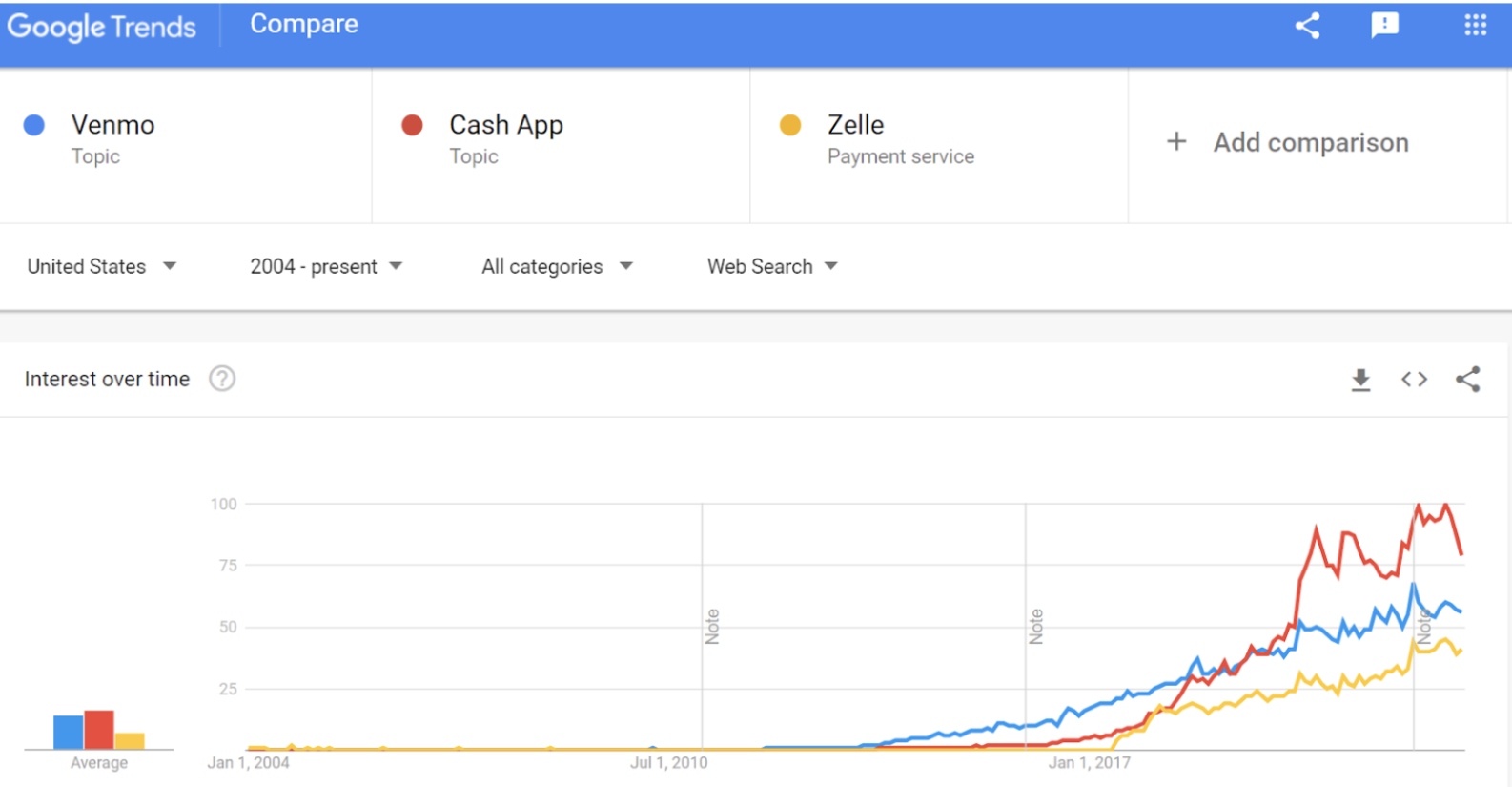
Task: Click the share icon in the header
Action: point(1307,26)
